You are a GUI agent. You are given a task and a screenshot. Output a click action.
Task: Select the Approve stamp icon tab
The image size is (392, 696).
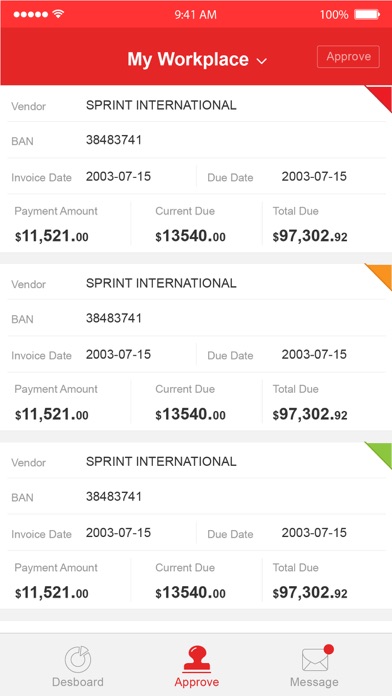(x=197, y=659)
